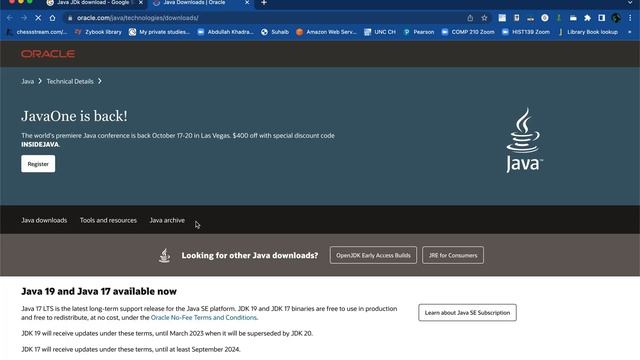
Task: Click the padlock site info icon
Action: pyautogui.click(x=70, y=18)
